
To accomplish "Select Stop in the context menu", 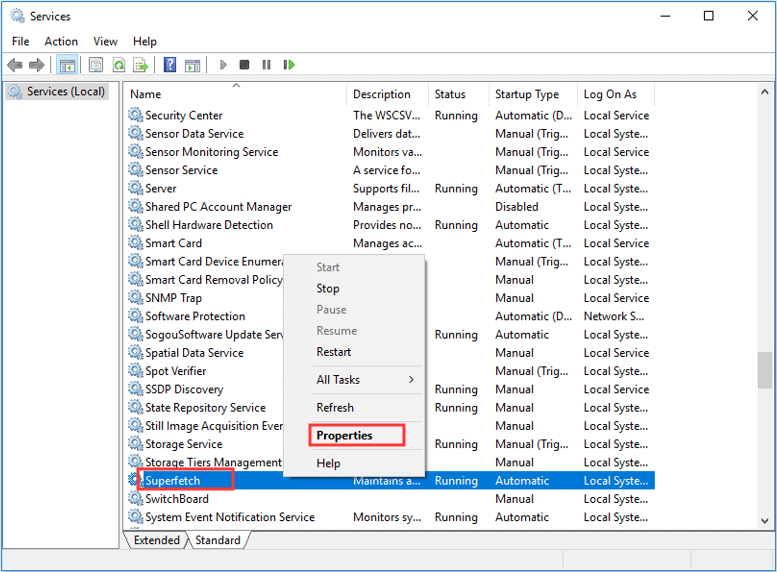I will 328,288.
